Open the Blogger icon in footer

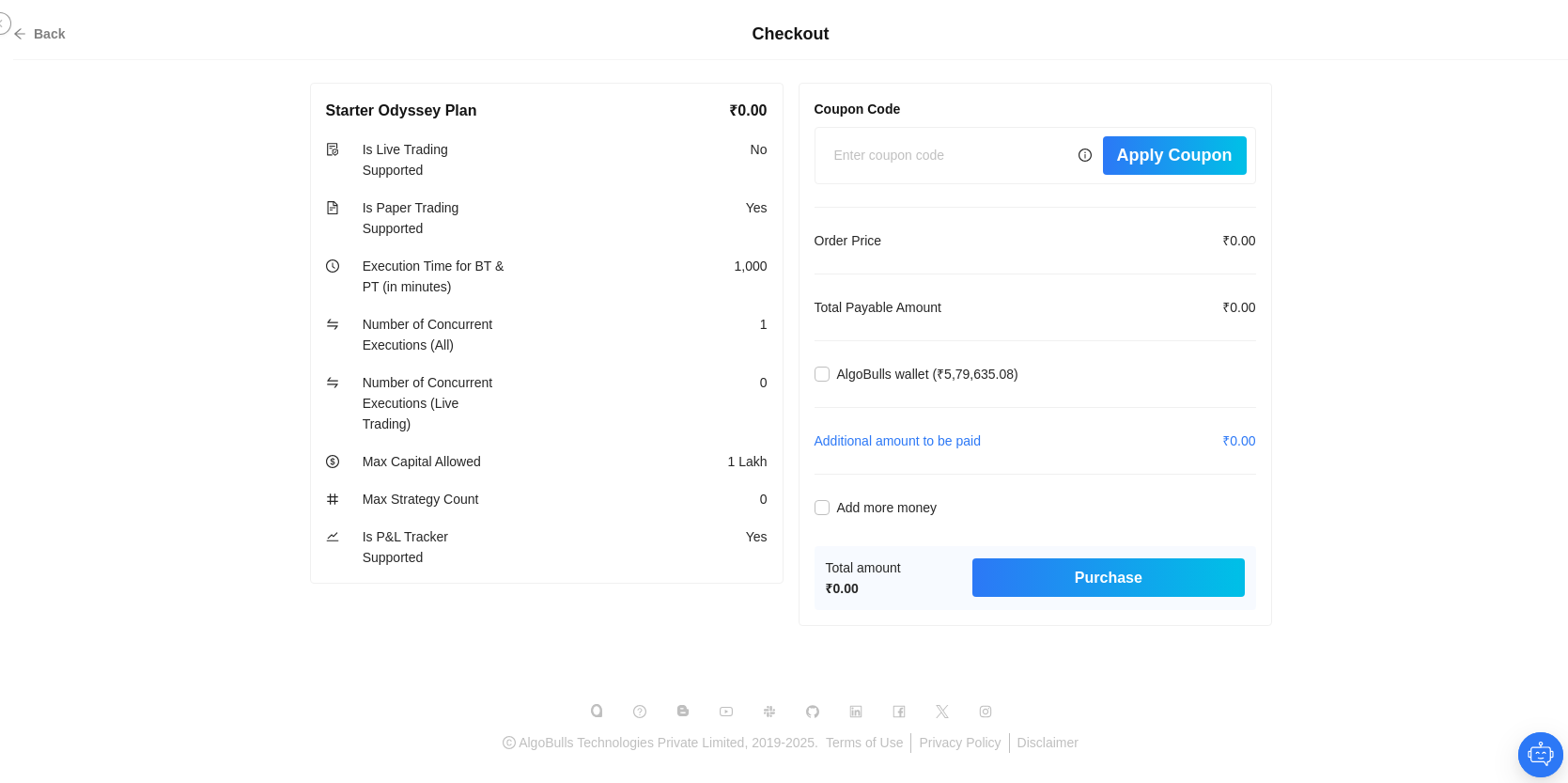pos(683,712)
